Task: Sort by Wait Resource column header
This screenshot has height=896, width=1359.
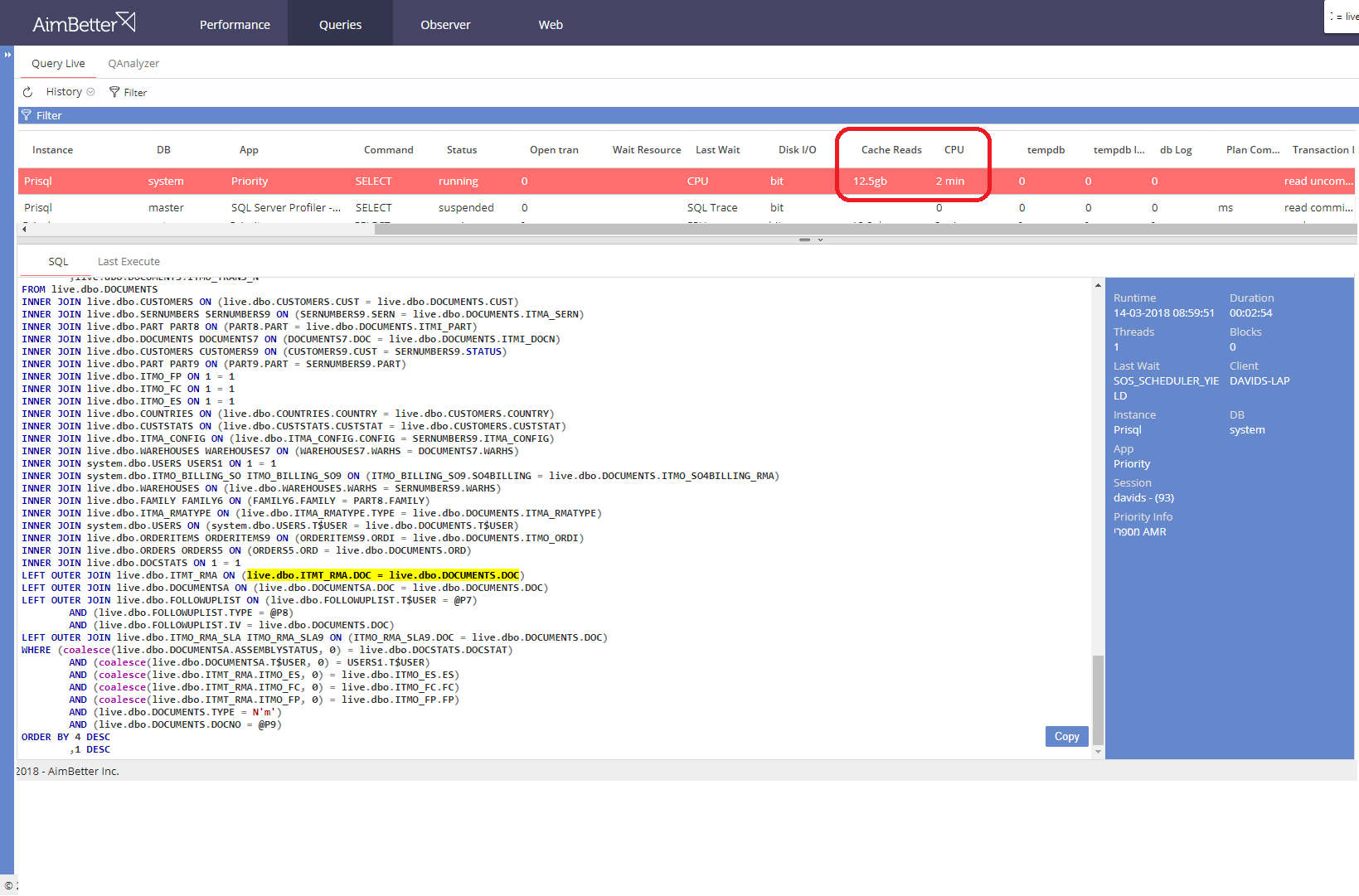Action: (x=647, y=150)
